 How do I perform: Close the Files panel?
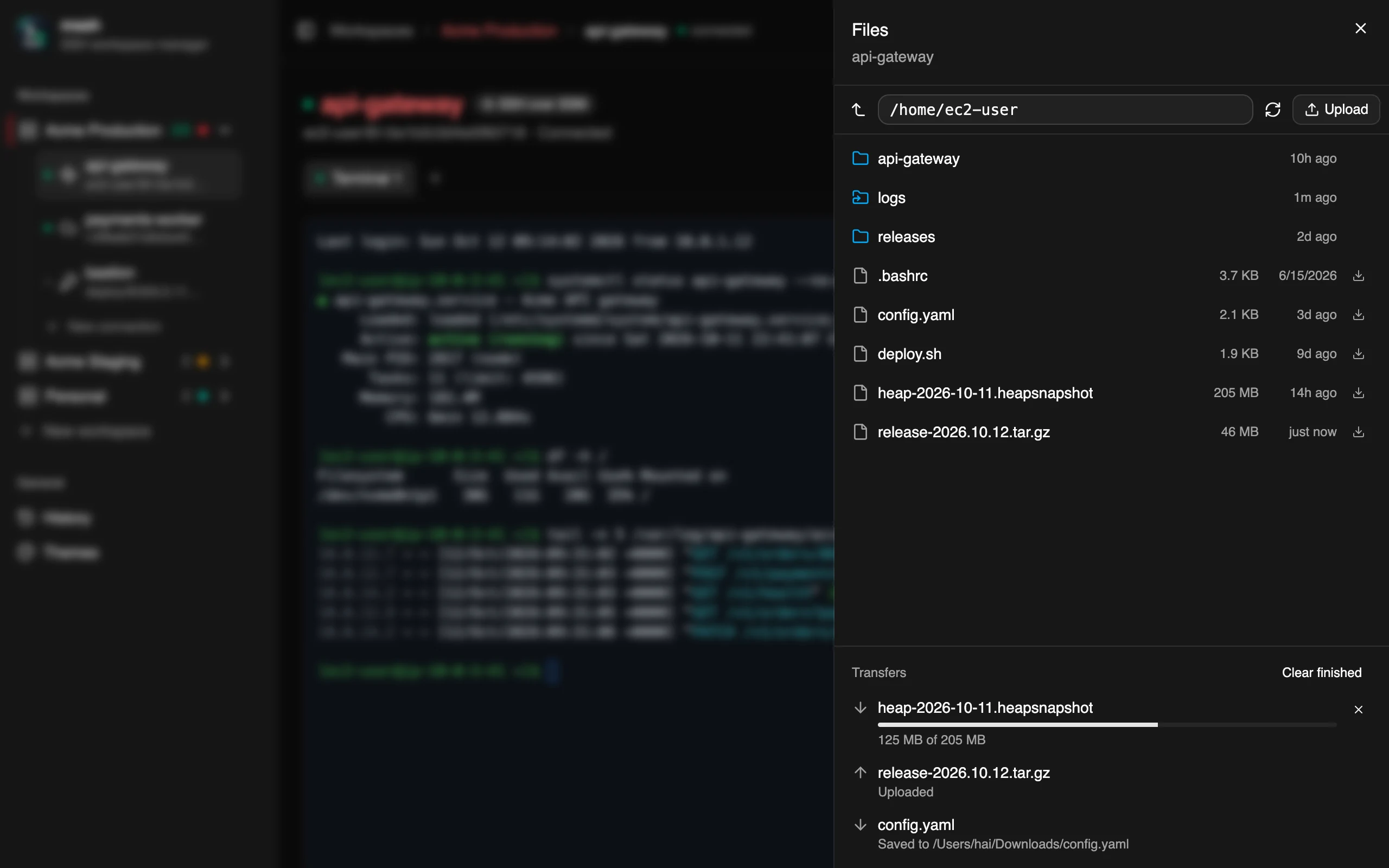tap(1360, 29)
